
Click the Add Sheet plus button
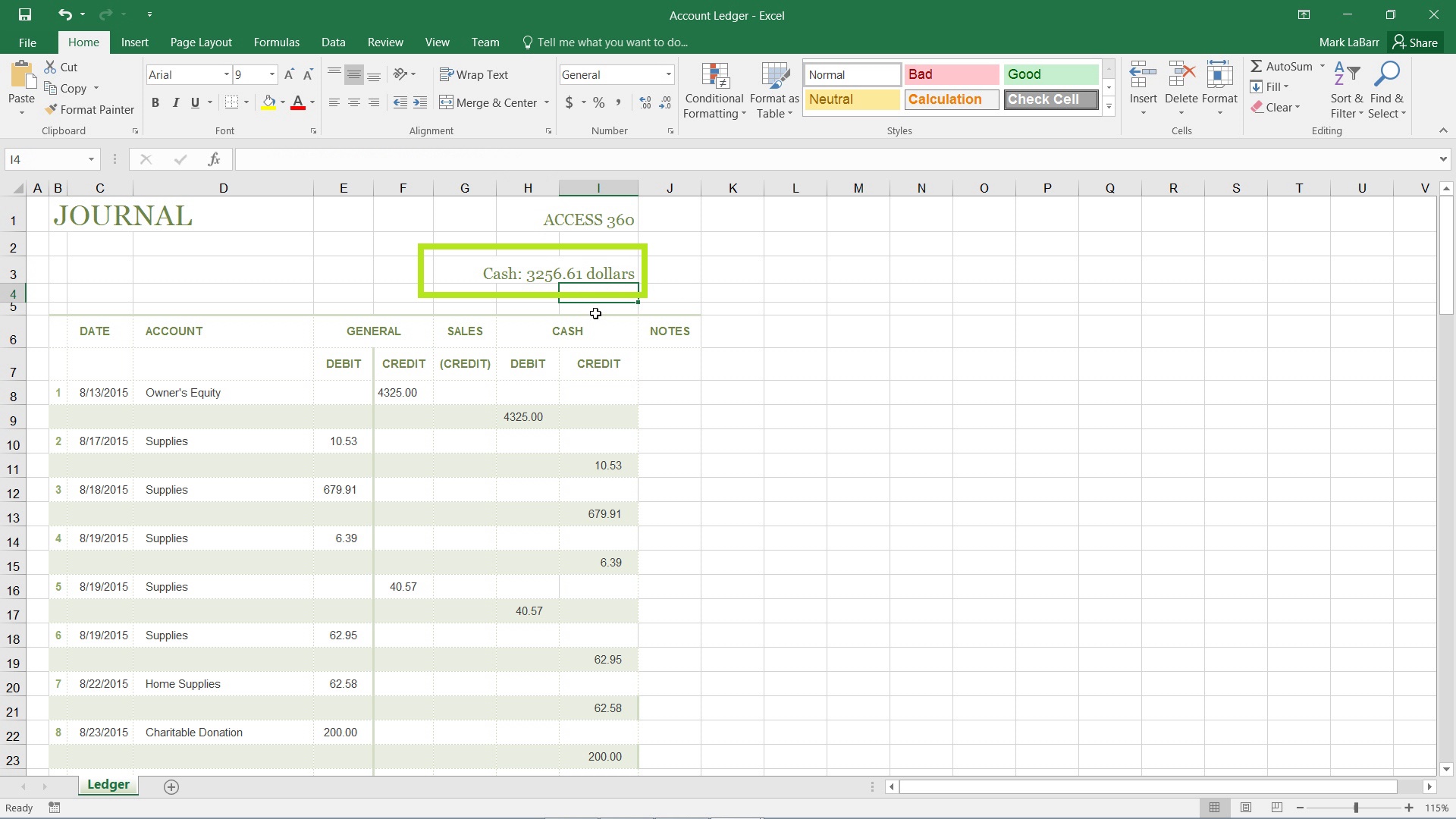171,785
